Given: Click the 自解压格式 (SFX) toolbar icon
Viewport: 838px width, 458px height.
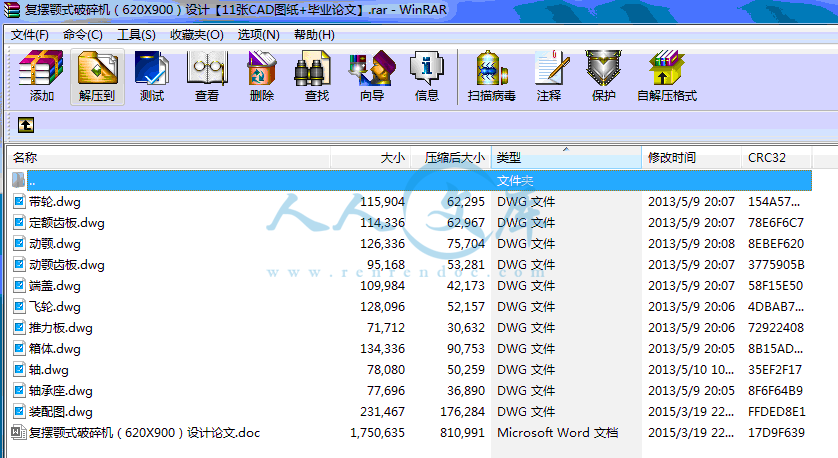Looking at the screenshot, I should 666,68.
